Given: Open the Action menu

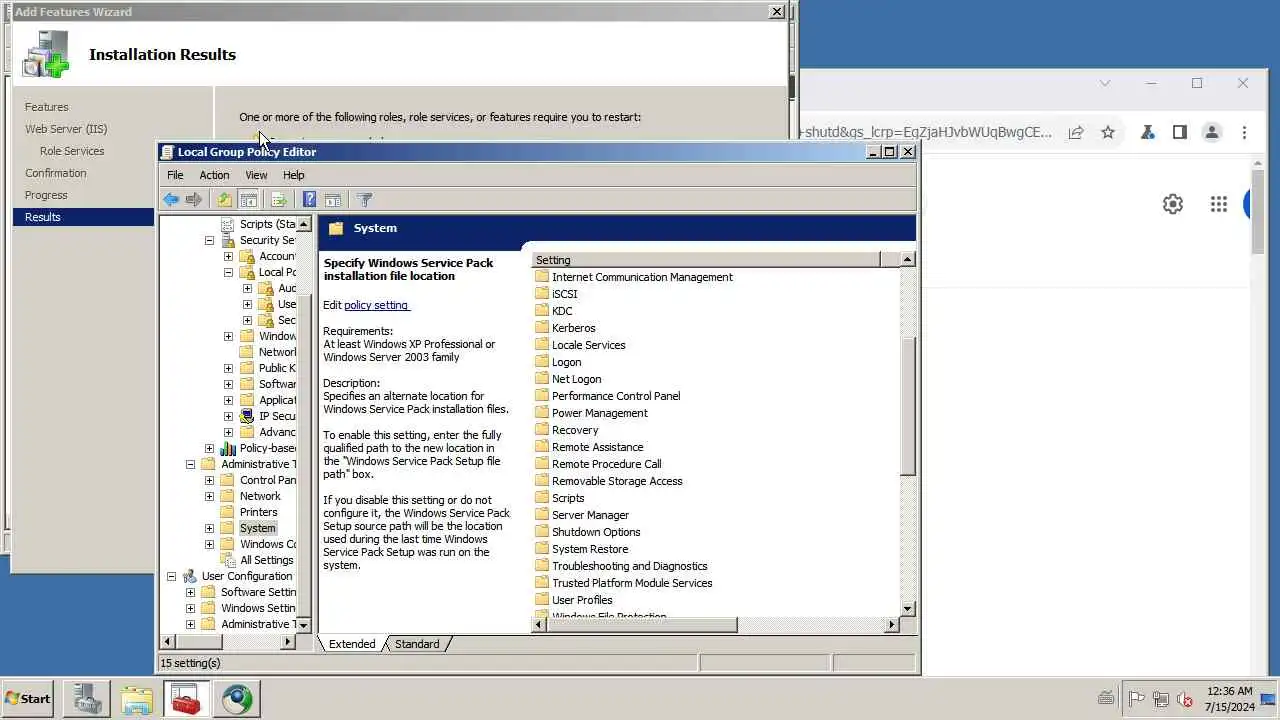Looking at the screenshot, I should pos(214,175).
